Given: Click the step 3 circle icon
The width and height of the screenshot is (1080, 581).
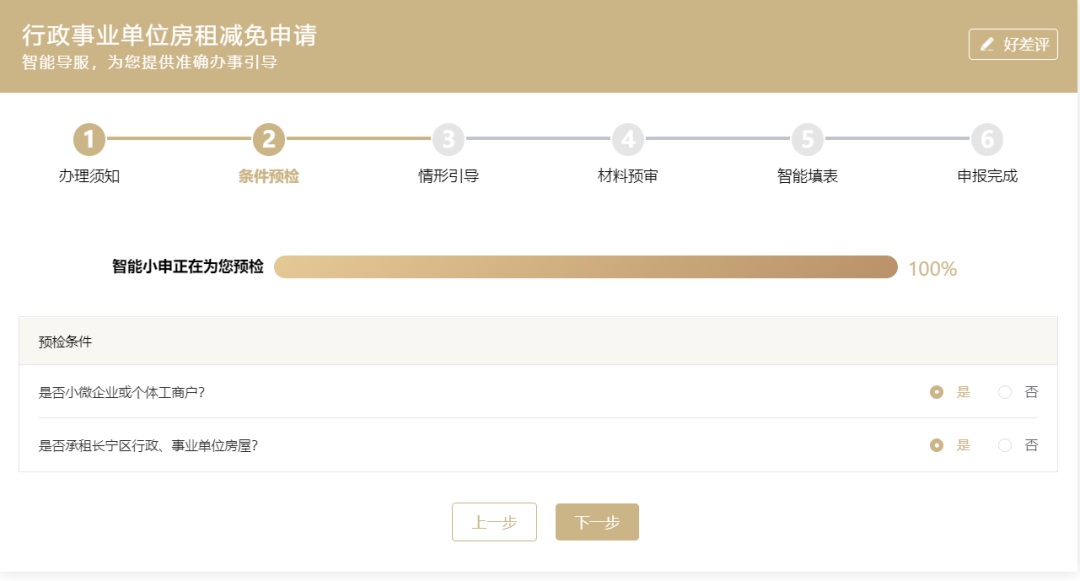Looking at the screenshot, I should point(448,139).
